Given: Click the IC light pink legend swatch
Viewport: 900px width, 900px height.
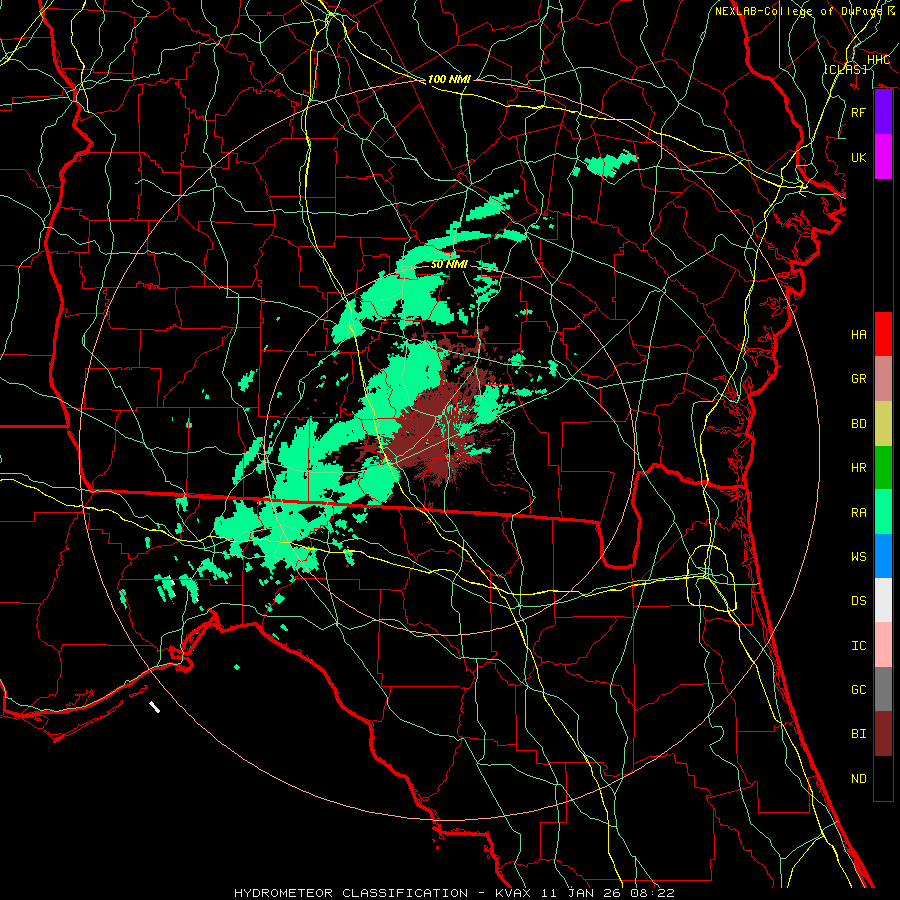Looking at the screenshot, I should tap(883, 645).
